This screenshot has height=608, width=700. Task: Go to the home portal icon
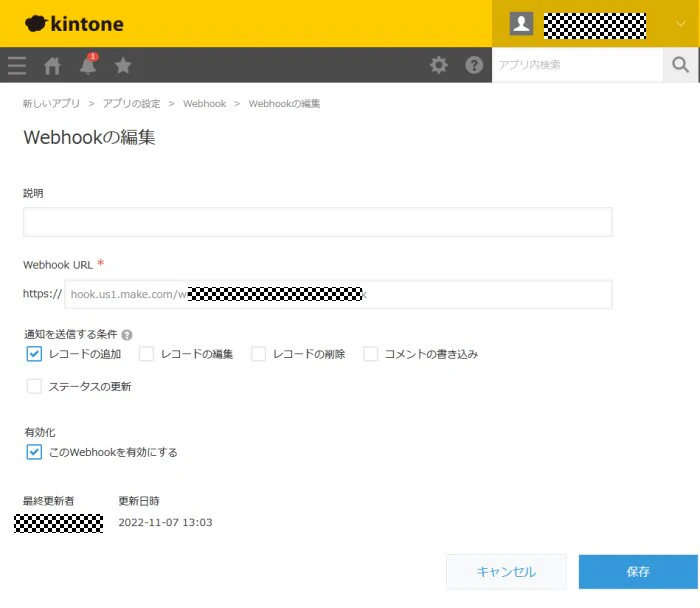pyautogui.click(x=52, y=66)
